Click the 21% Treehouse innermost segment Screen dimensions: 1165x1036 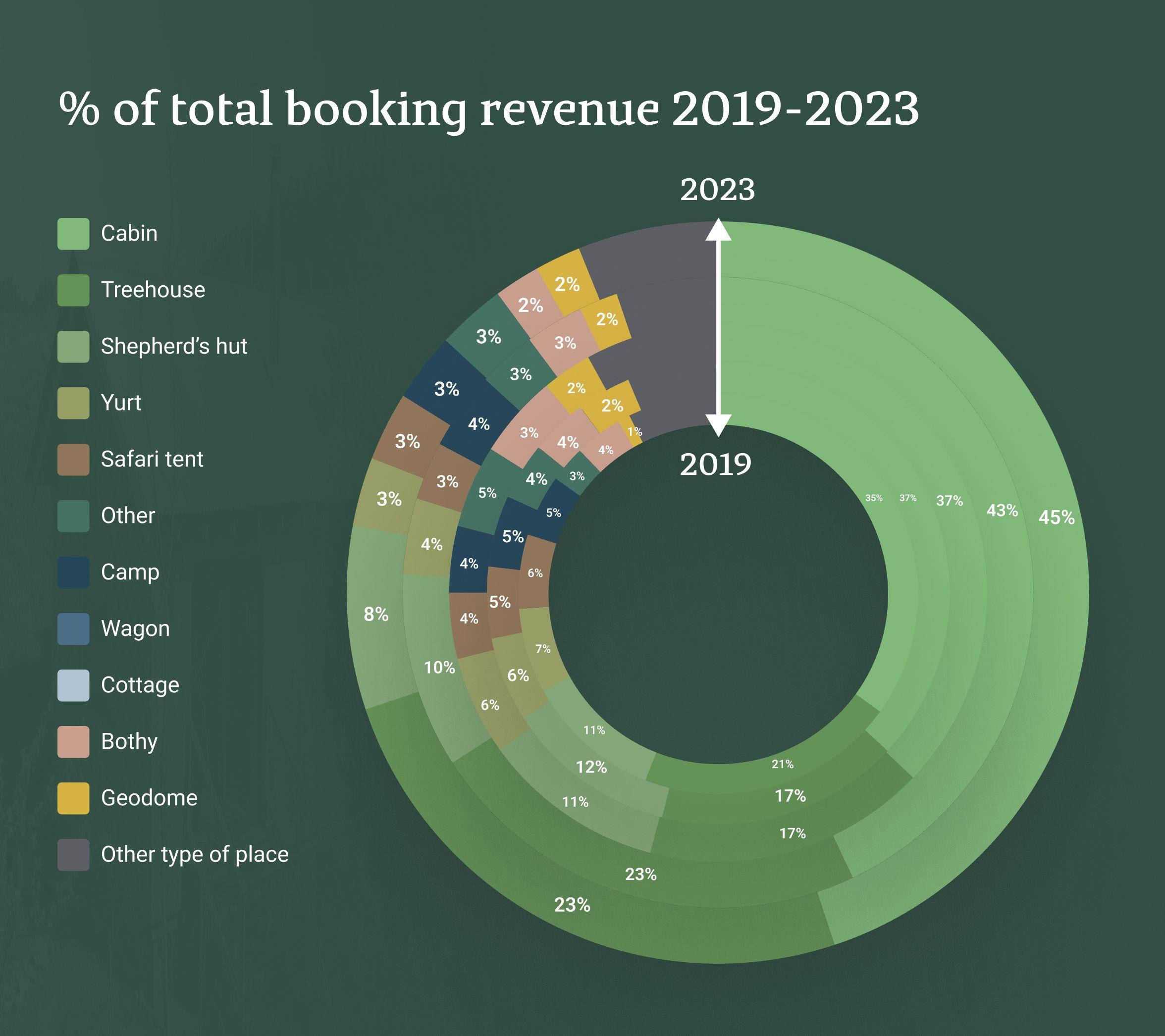click(x=782, y=764)
